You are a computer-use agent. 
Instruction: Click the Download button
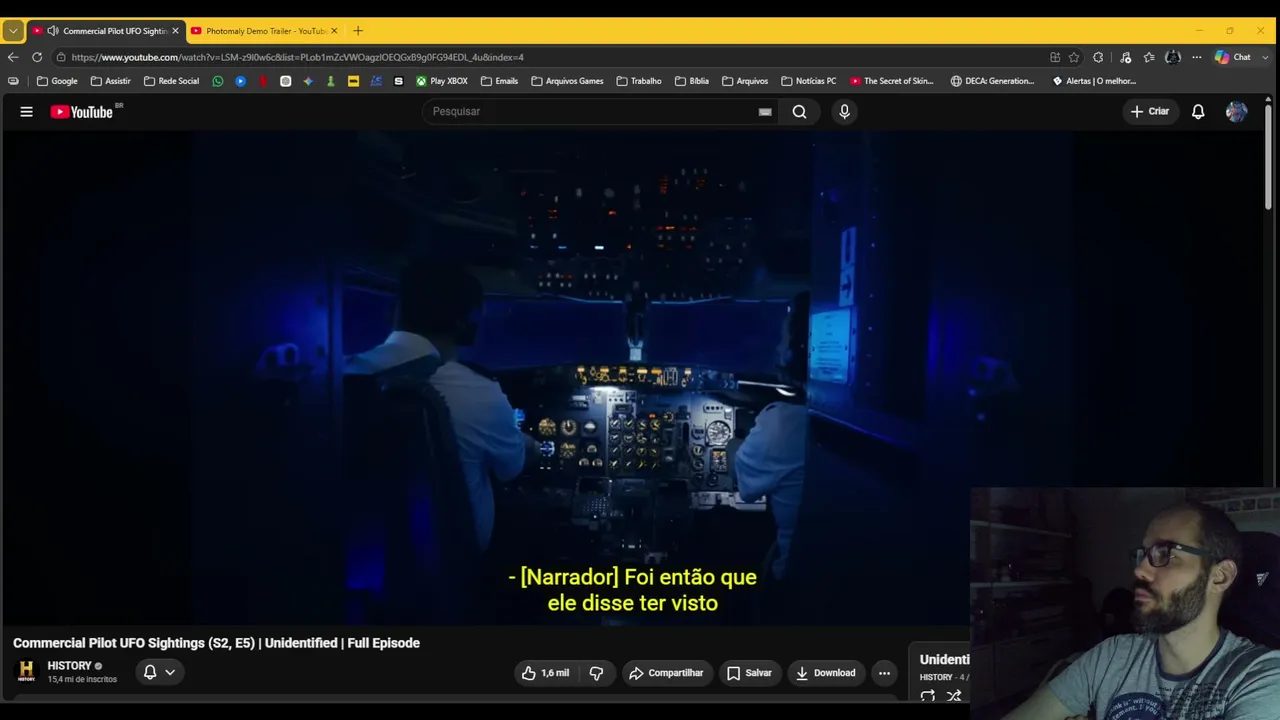825,673
